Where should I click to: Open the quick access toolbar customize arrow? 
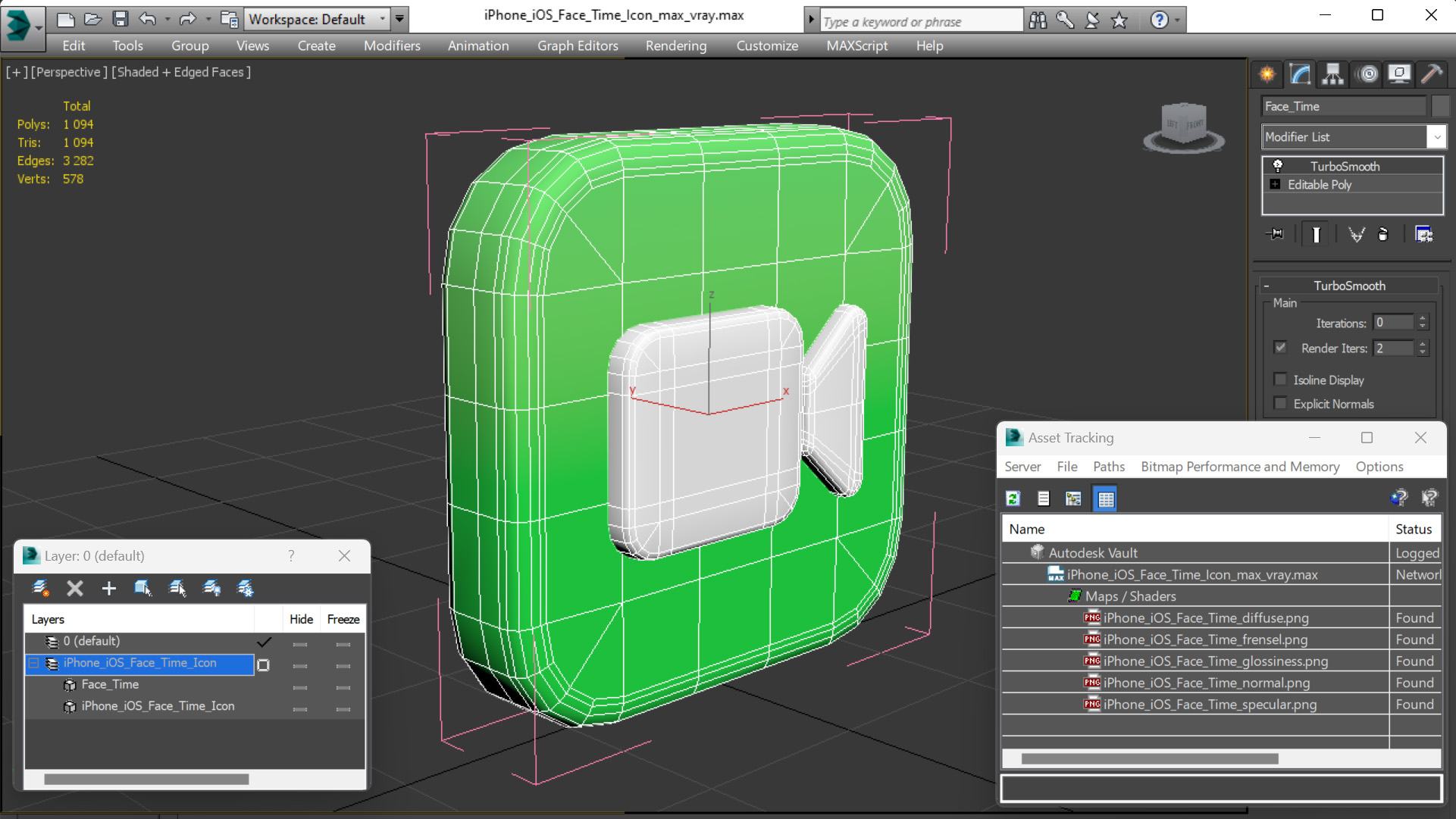coord(399,19)
